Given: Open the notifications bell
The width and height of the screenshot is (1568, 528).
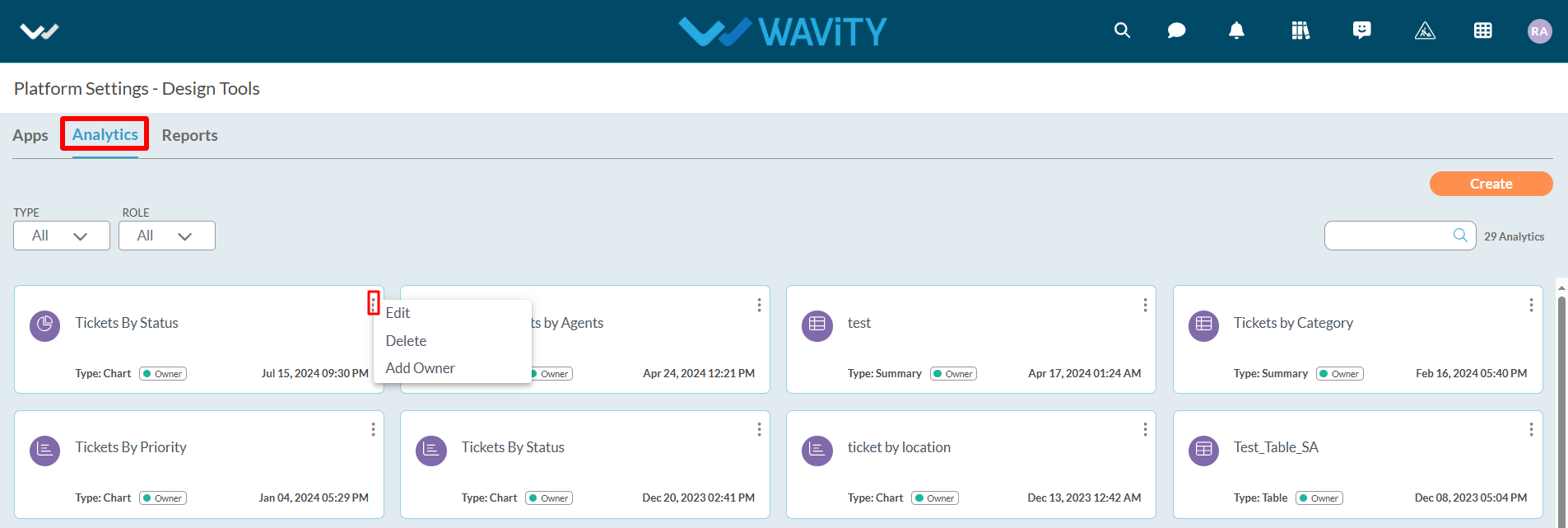Looking at the screenshot, I should coord(1236,30).
